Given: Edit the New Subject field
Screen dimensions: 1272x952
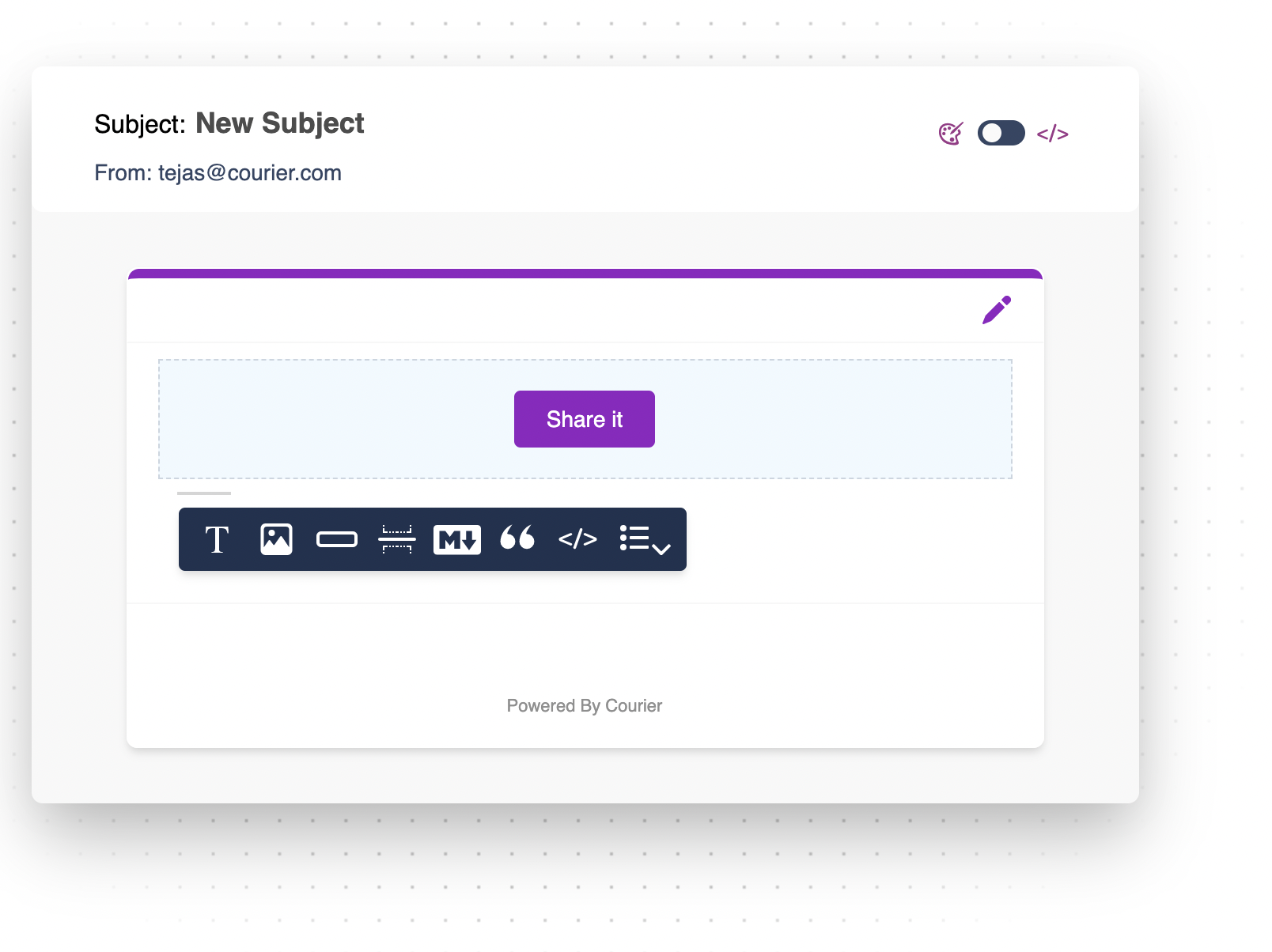Looking at the screenshot, I should (x=280, y=123).
